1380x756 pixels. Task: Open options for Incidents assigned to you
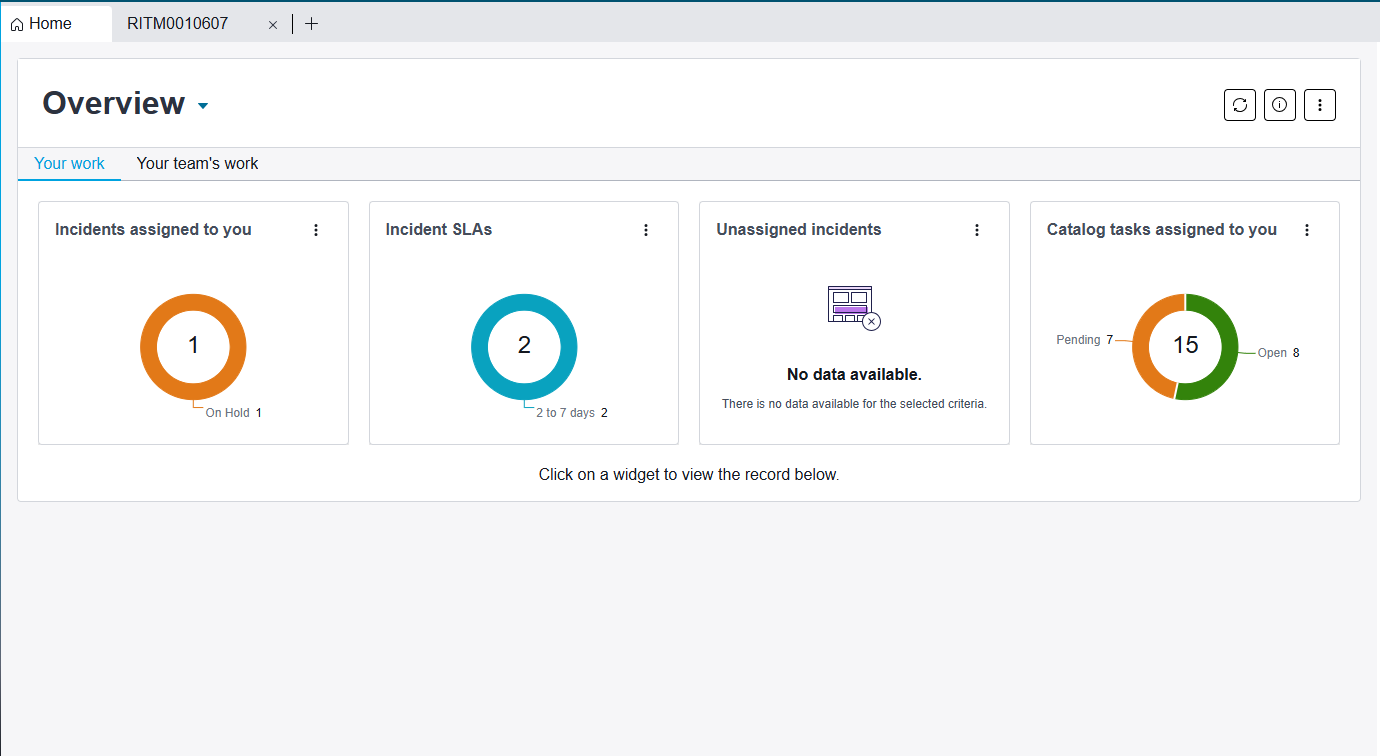[316, 230]
